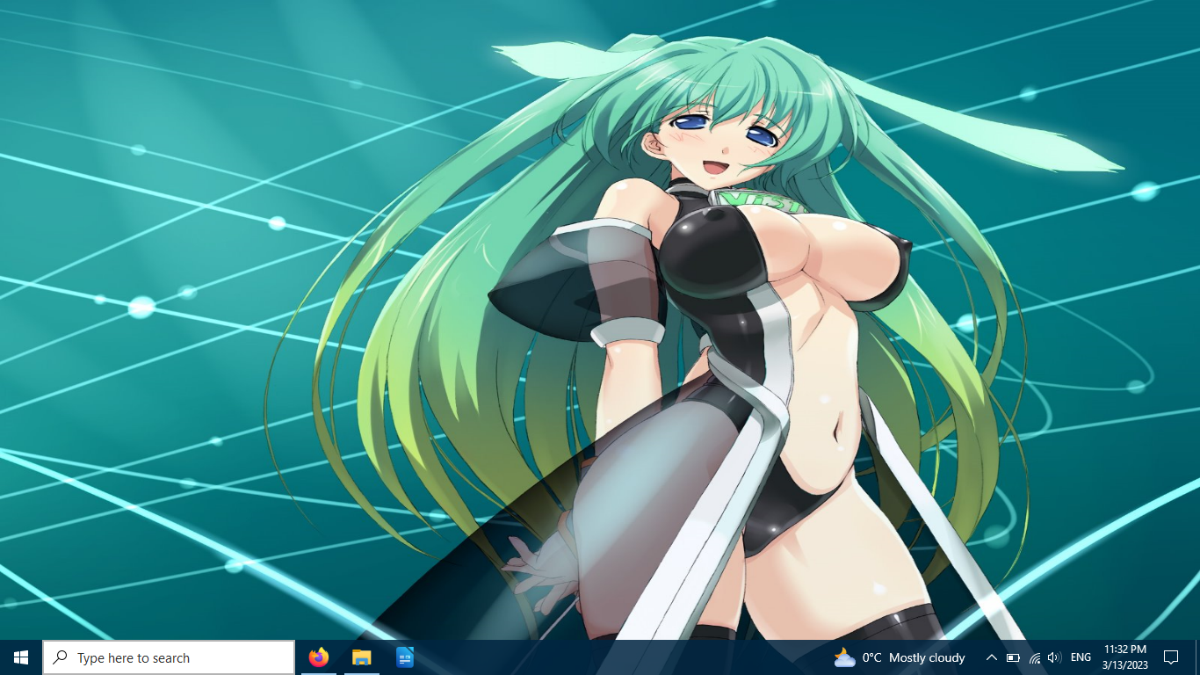Click the "Mostly cloudy" weather text
The height and width of the screenshot is (675, 1200).
pos(927,658)
